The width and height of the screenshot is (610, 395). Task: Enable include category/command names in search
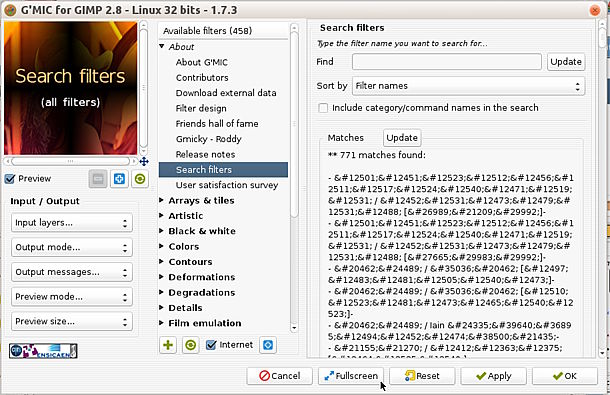323,108
